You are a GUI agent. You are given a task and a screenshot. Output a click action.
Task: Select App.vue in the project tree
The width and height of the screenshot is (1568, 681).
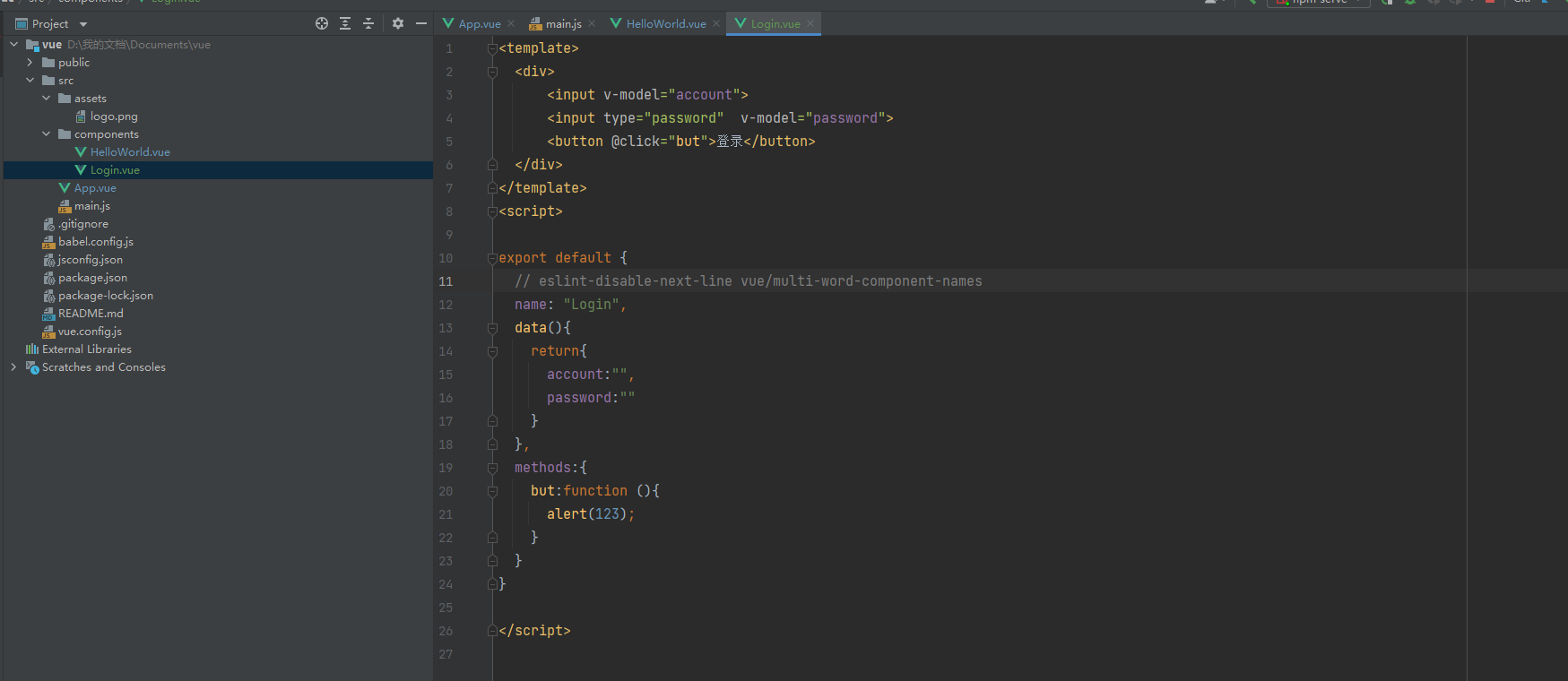95,188
